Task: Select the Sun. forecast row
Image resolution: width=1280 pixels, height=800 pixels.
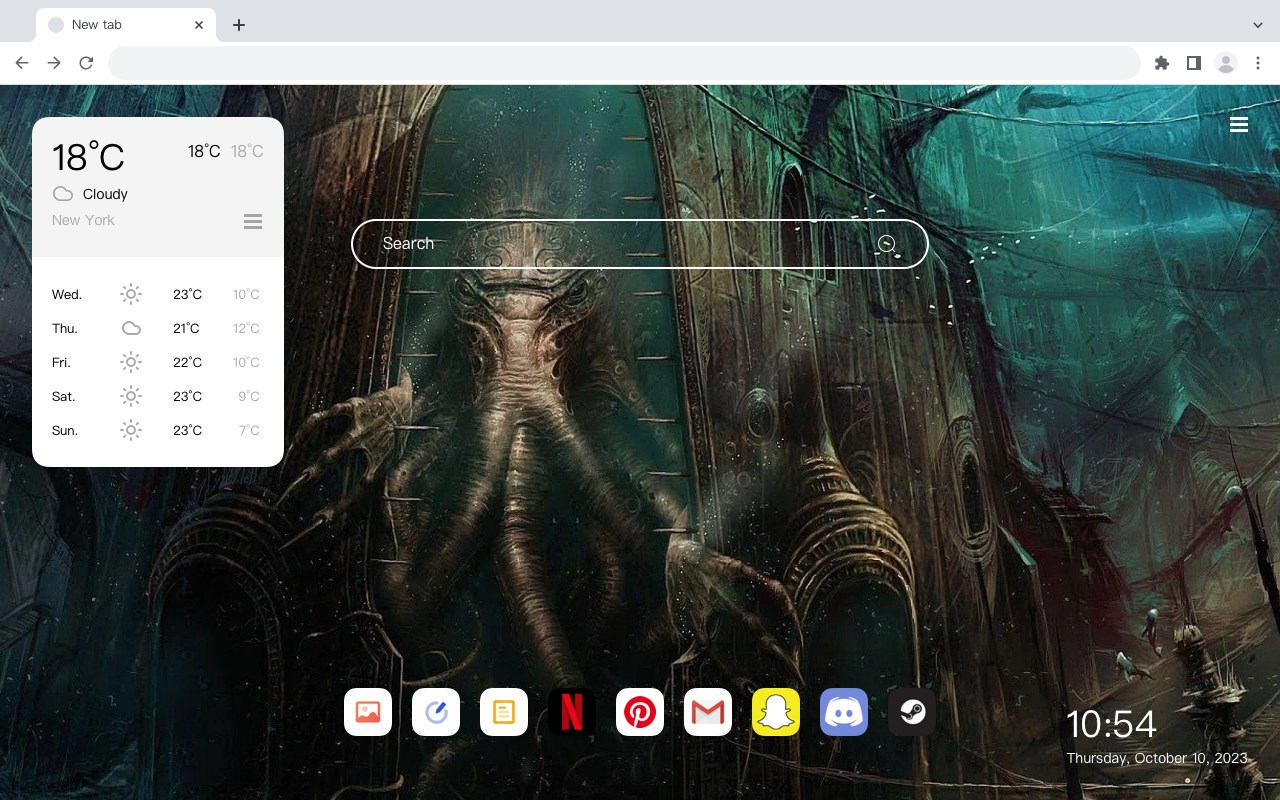Action: [157, 430]
